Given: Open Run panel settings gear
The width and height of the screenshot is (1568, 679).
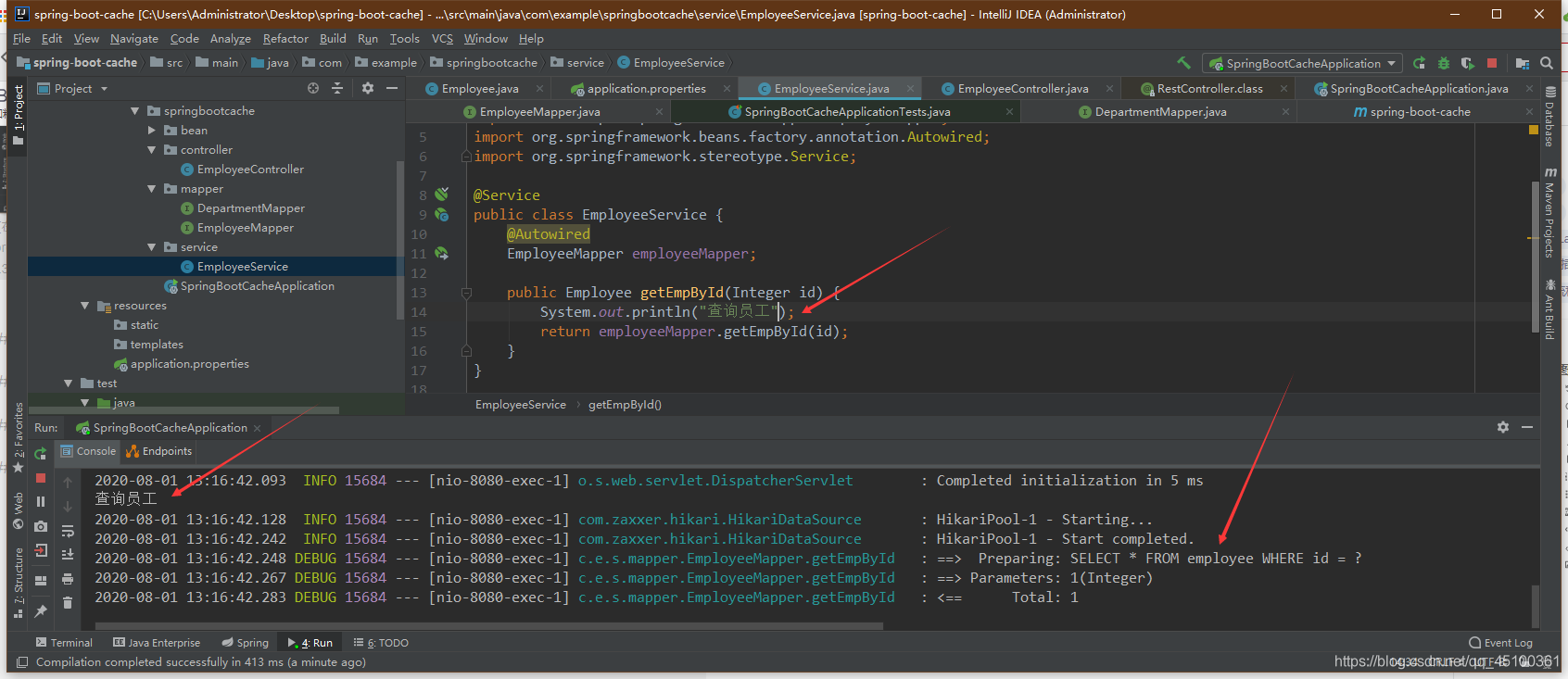Looking at the screenshot, I should tap(1503, 427).
